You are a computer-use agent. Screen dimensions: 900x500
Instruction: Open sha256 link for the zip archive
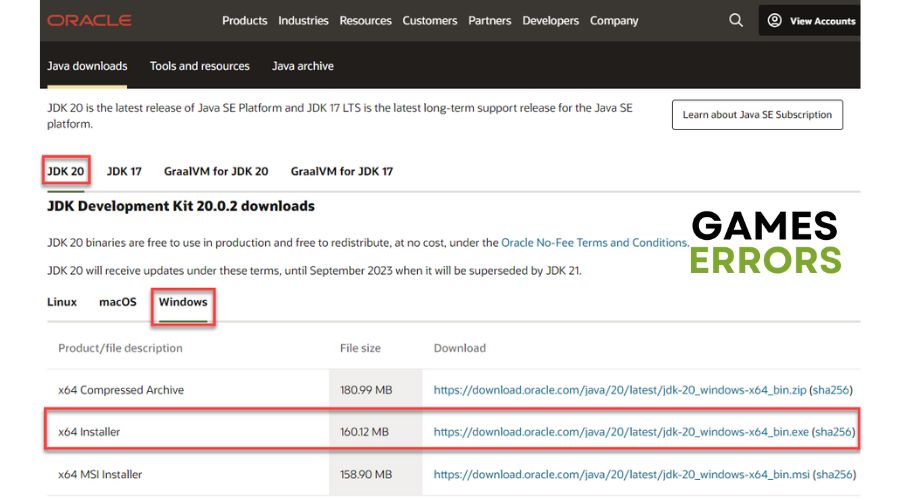click(x=831, y=390)
